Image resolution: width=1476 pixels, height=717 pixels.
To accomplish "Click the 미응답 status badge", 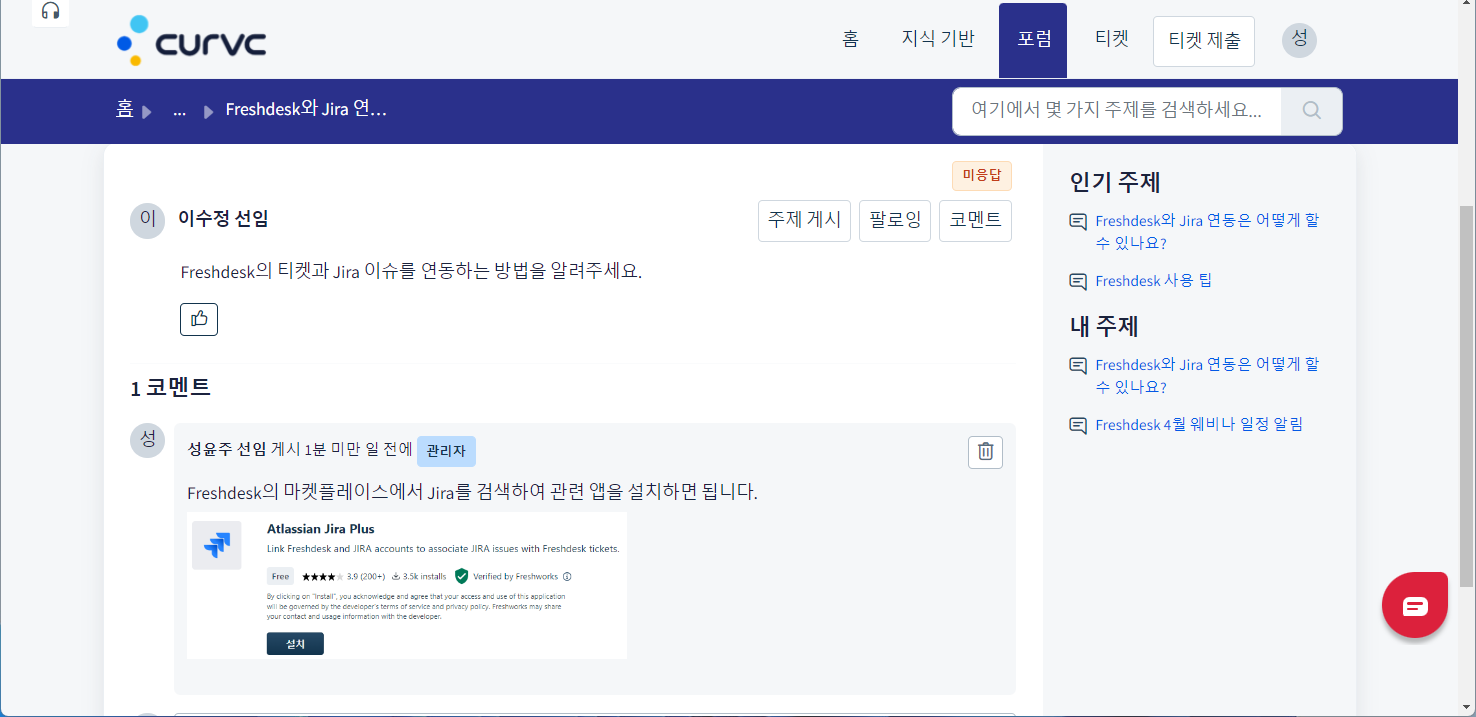I will click(x=982, y=175).
